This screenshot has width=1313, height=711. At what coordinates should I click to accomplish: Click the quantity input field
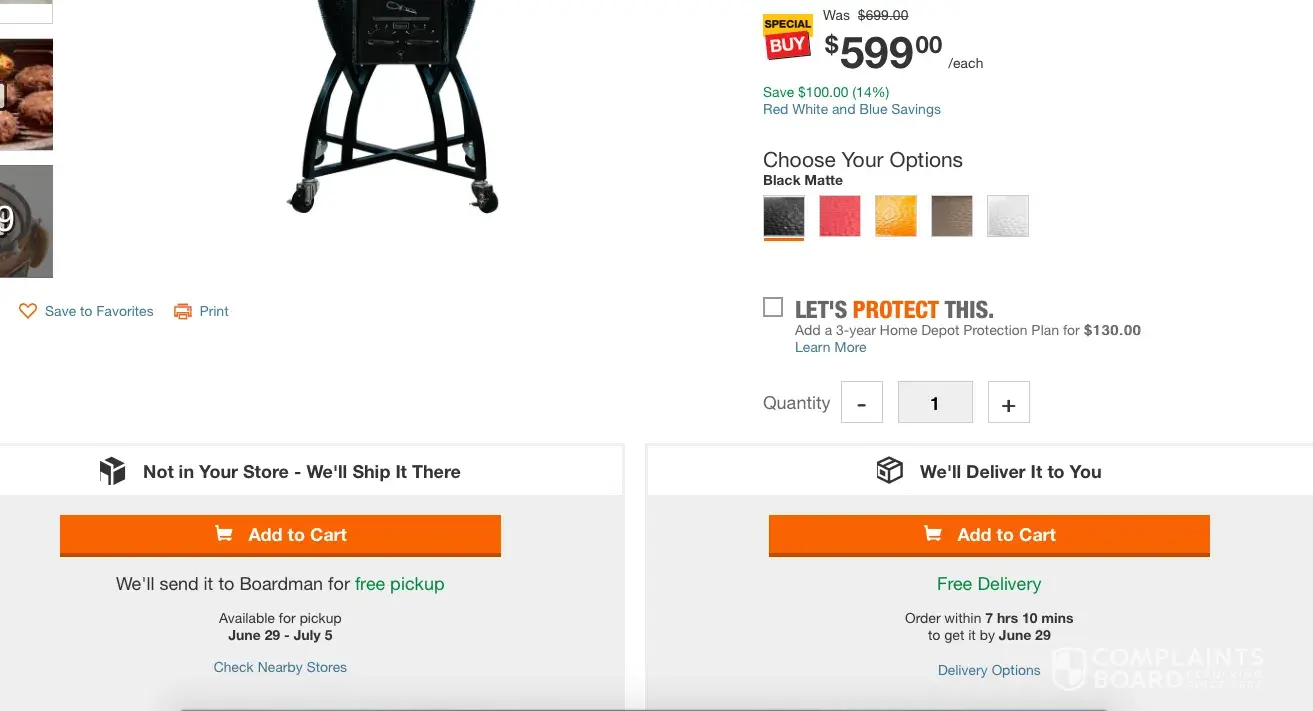(935, 403)
